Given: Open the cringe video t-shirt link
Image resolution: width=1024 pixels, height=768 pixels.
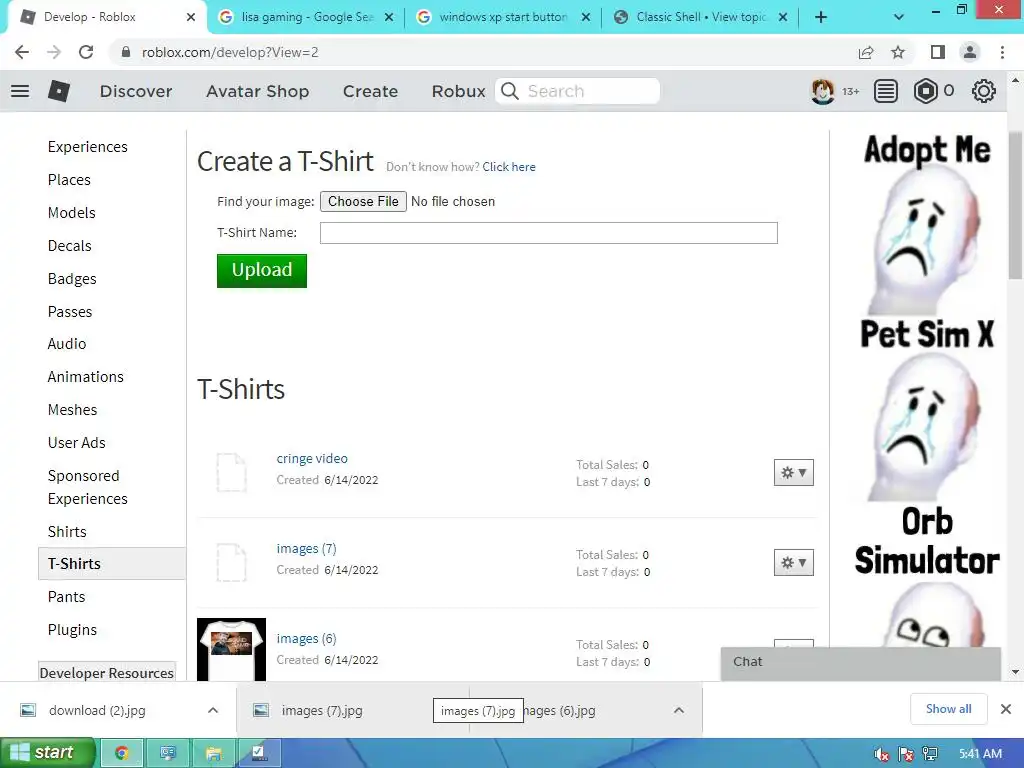Looking at the screenshot, I should pos(312,458).
